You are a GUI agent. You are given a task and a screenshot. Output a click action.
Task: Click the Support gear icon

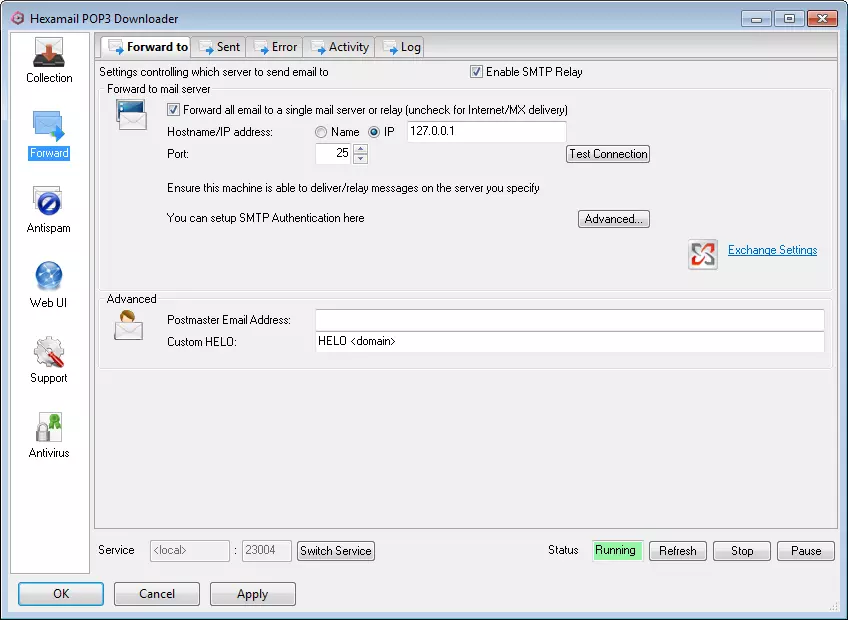point(48,352)
